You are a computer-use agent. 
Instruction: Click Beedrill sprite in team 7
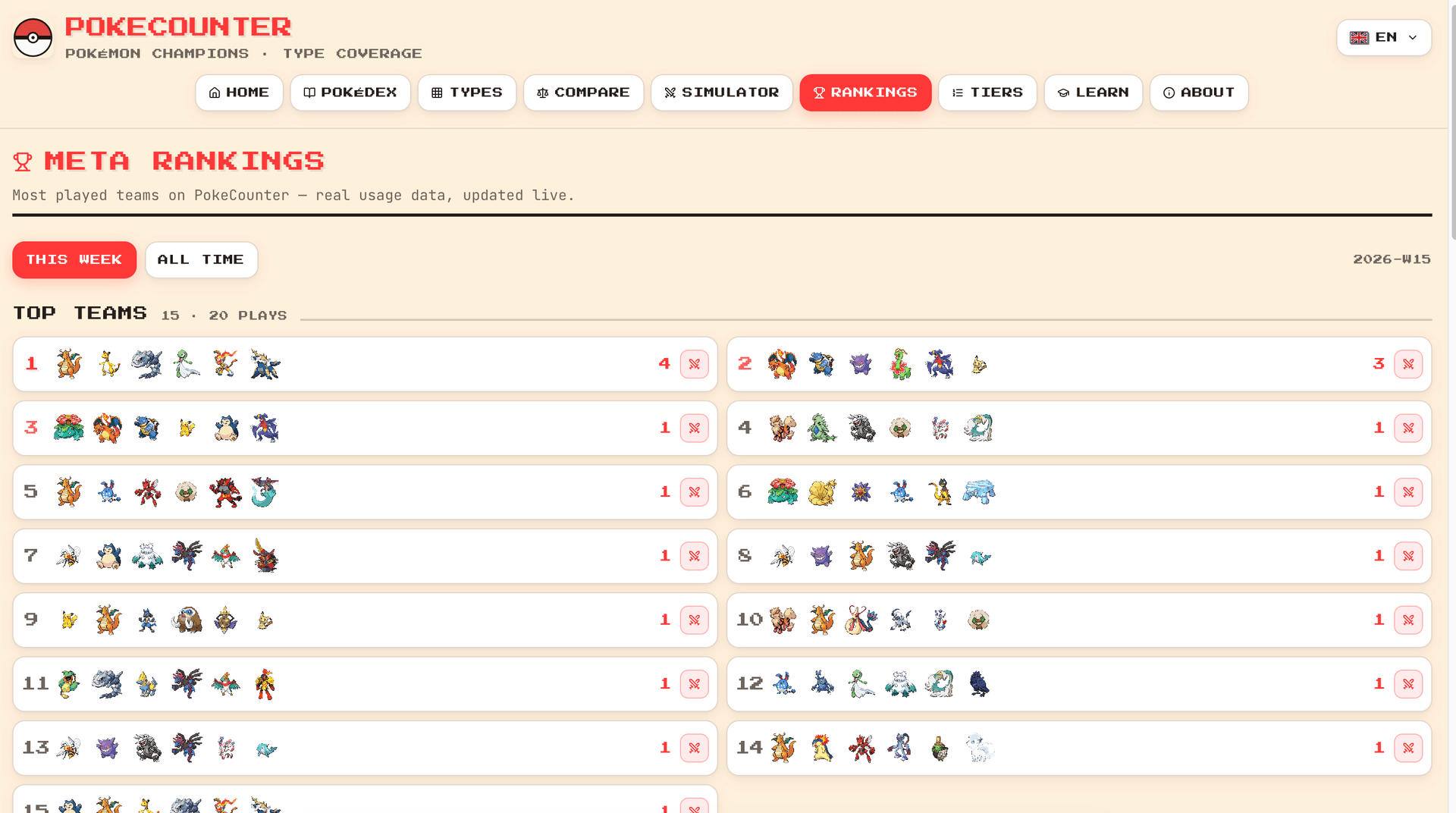[69, 556]
